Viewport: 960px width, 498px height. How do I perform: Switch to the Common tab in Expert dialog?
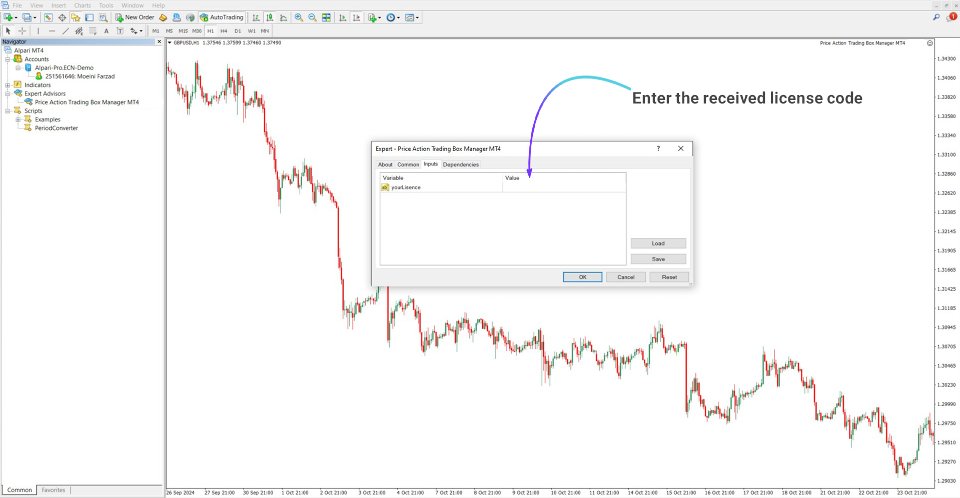tap(408, 165)
